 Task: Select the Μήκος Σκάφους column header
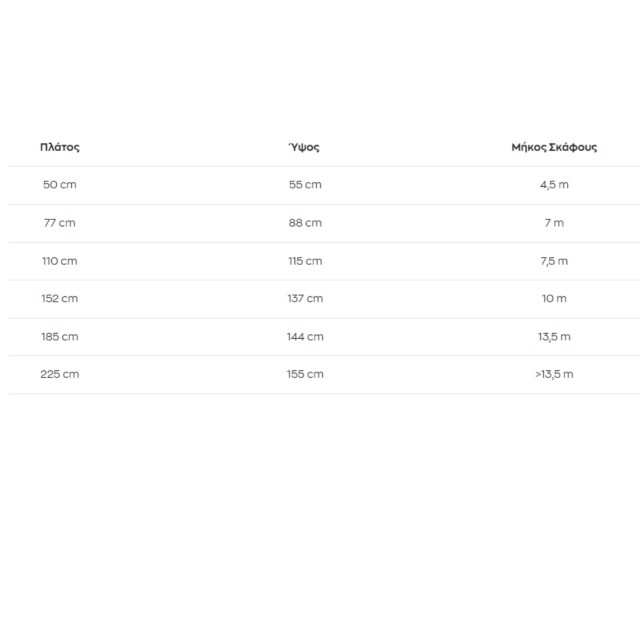coord(554,147)
